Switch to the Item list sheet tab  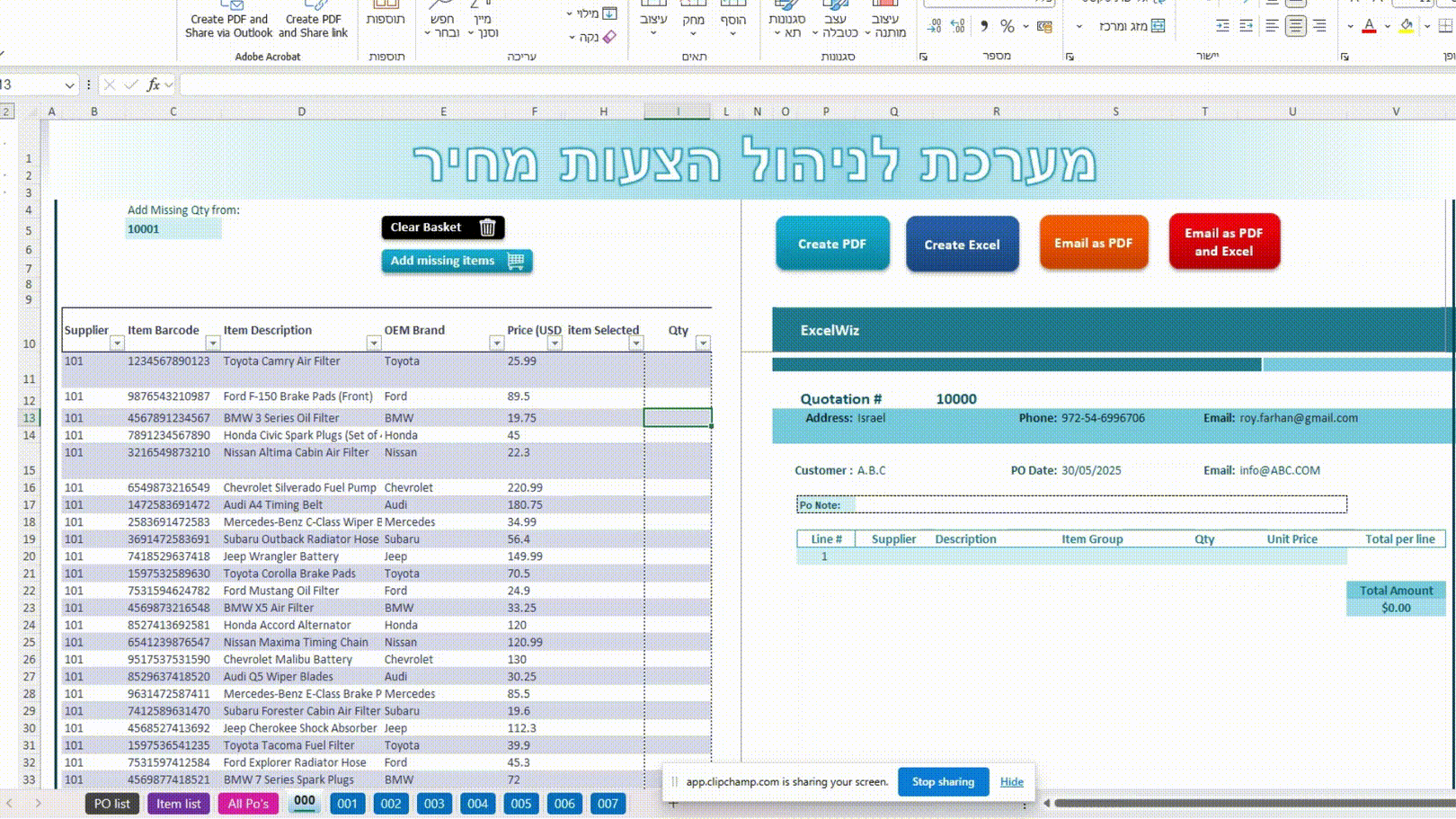(179, 804)
